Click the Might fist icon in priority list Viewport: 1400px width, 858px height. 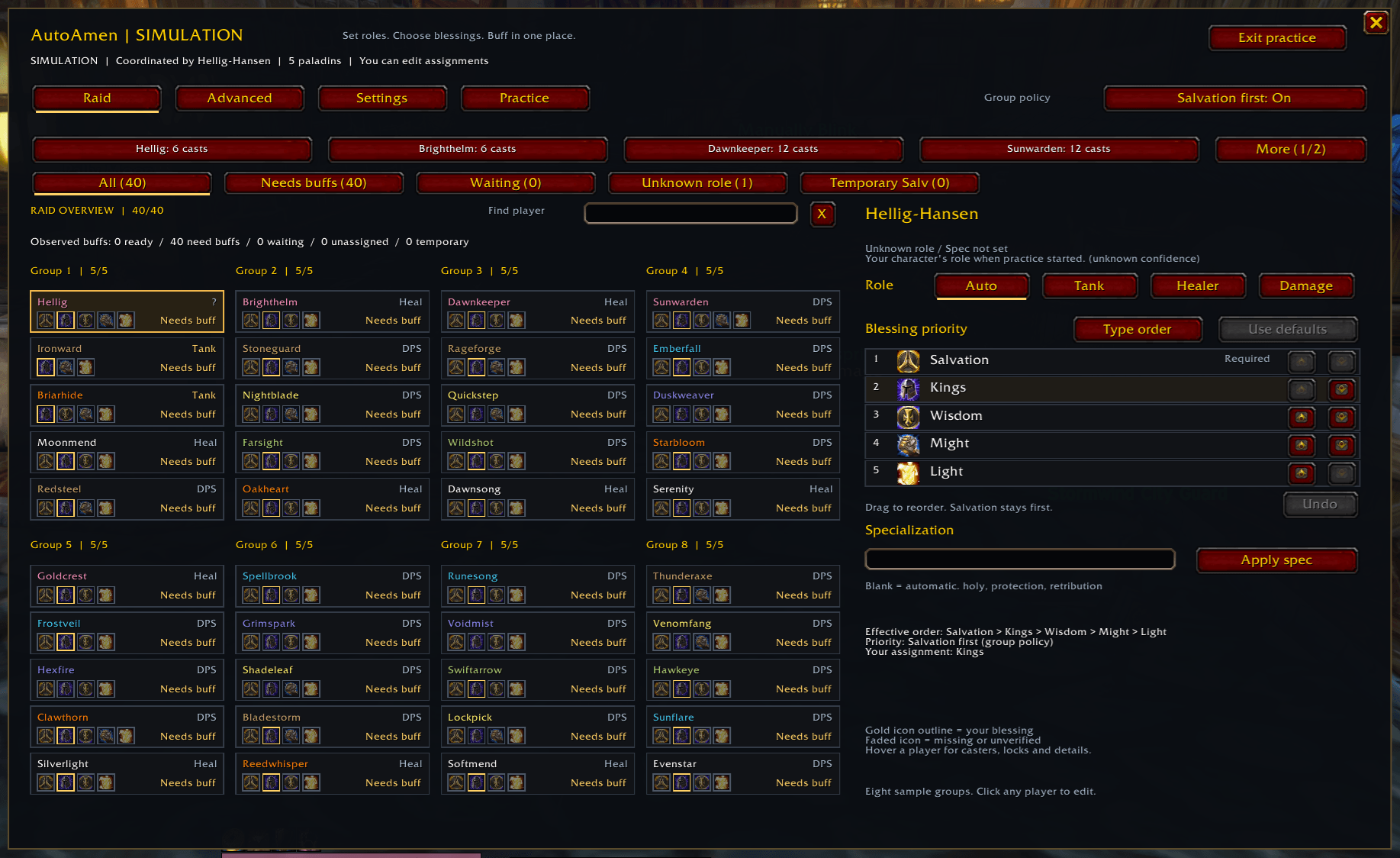click(x=908, y=444)
